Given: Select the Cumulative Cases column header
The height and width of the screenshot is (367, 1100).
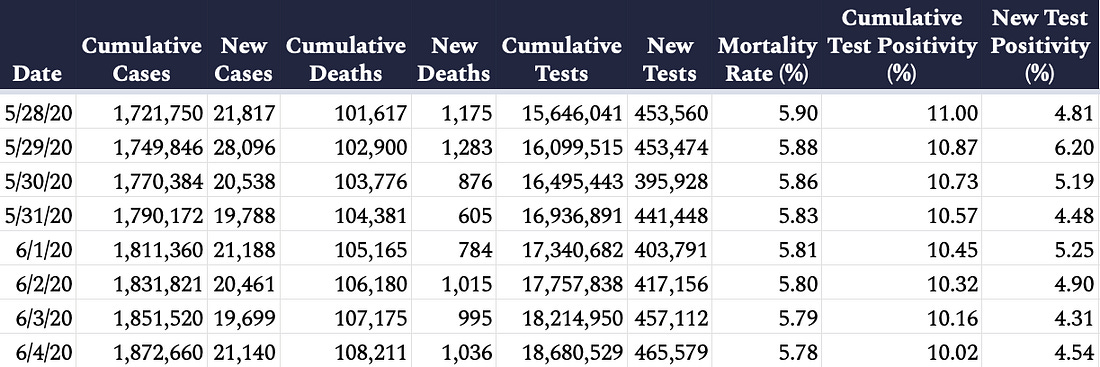Looking at the screenshot, I should 142,60.
